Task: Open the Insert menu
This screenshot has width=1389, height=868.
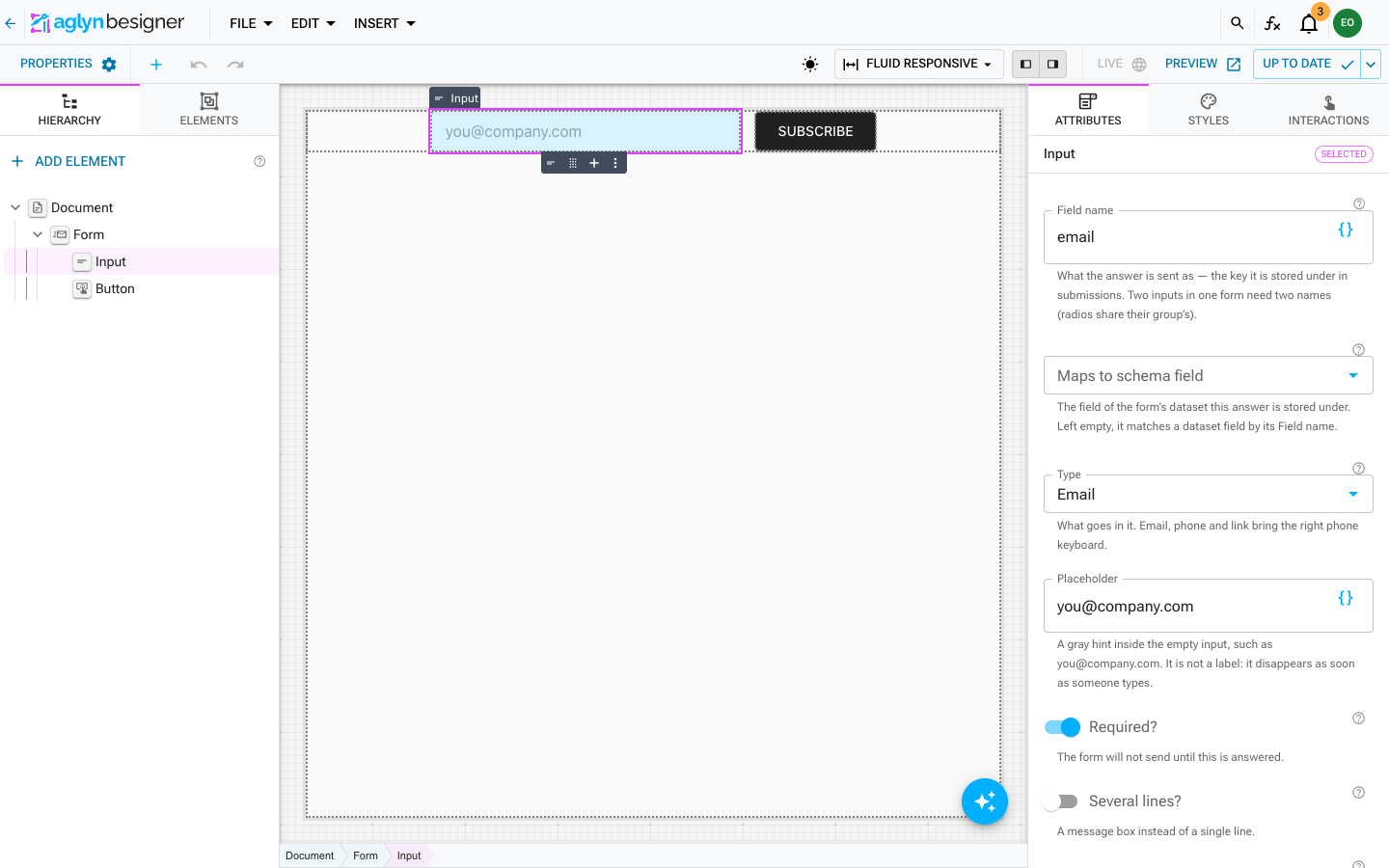Action: [384, 23]
